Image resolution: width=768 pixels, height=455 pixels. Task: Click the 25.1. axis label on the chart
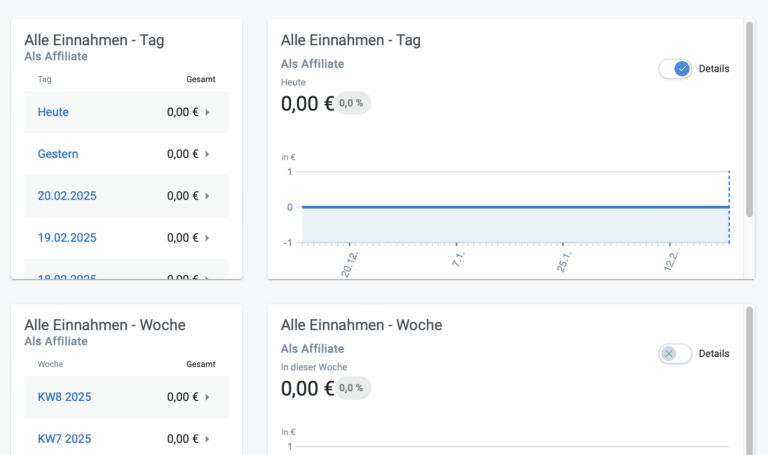click(564, 262)
